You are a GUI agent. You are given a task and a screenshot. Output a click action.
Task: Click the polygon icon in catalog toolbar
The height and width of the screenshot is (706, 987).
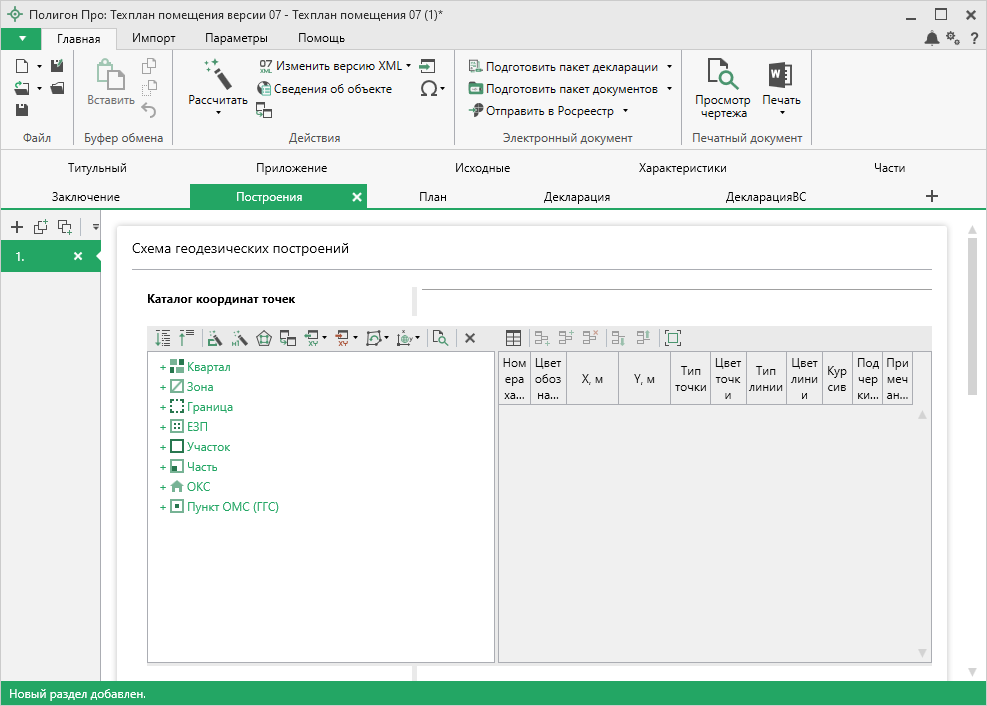coord(264,339)
